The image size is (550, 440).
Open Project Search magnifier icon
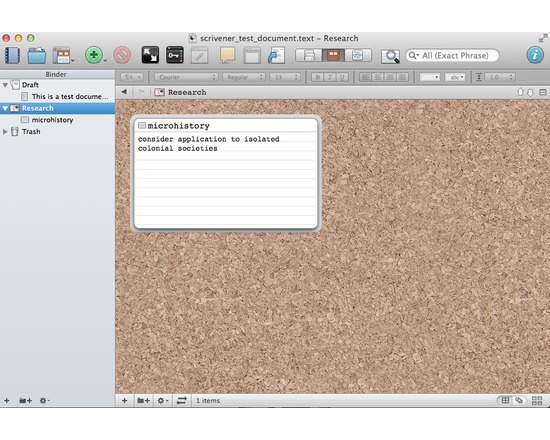[x=390, y=56]
